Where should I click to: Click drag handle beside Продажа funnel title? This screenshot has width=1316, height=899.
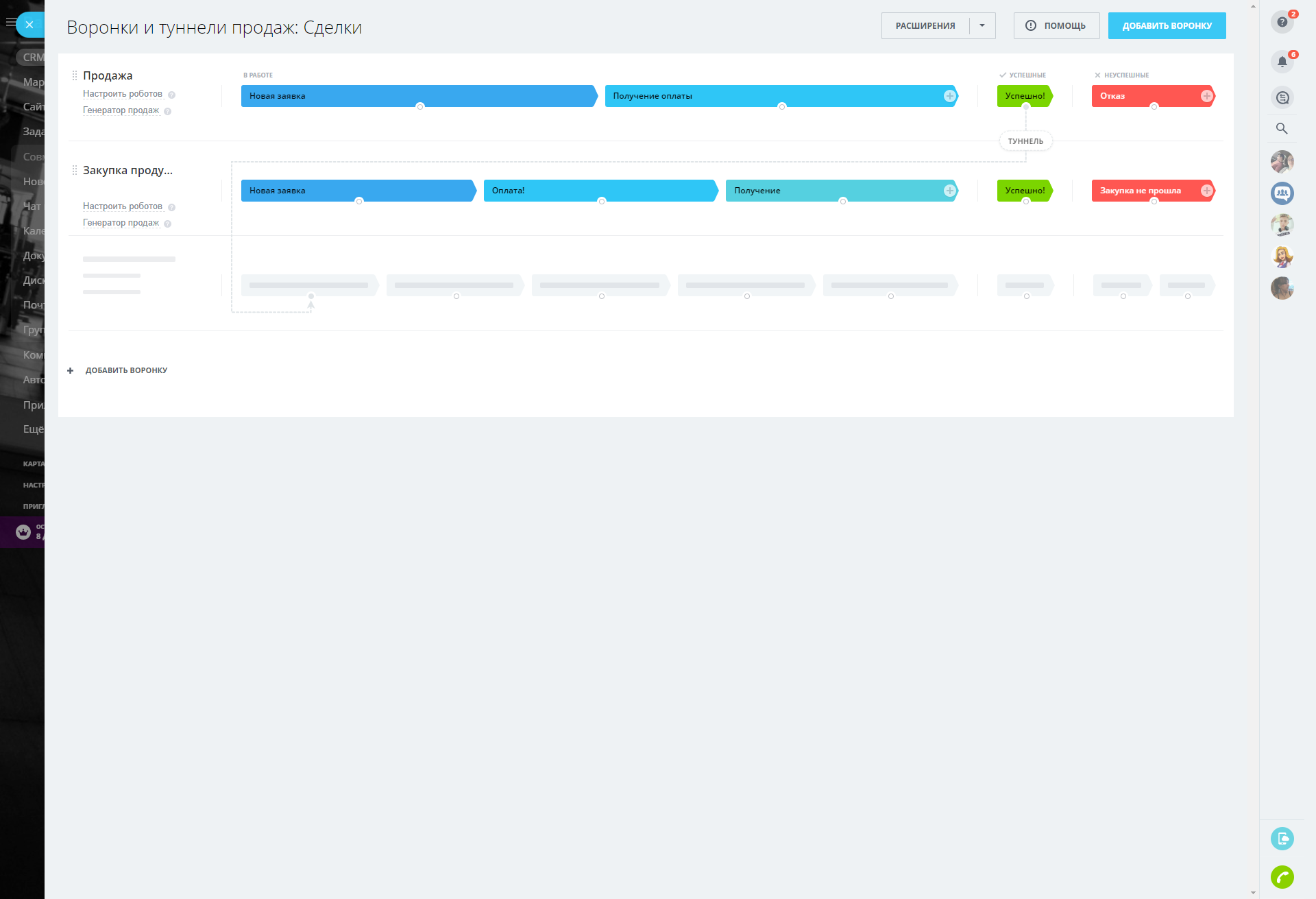point(75,75)
